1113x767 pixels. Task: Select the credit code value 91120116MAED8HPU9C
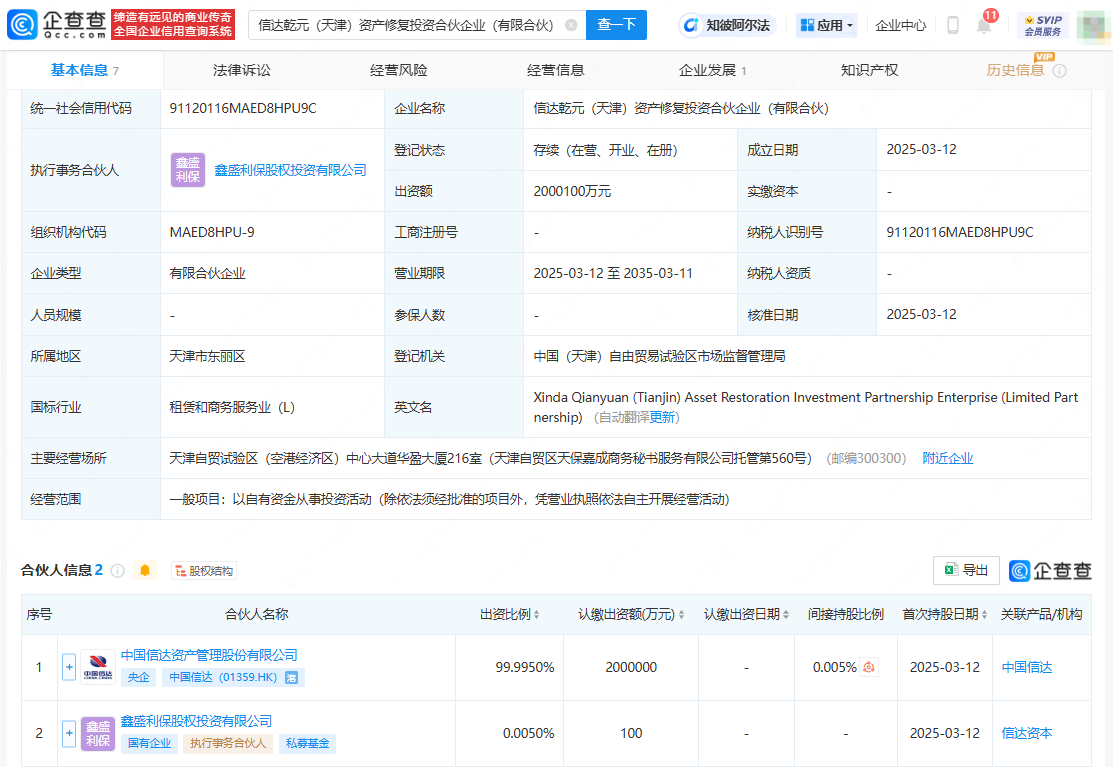(x=243, y=109)
